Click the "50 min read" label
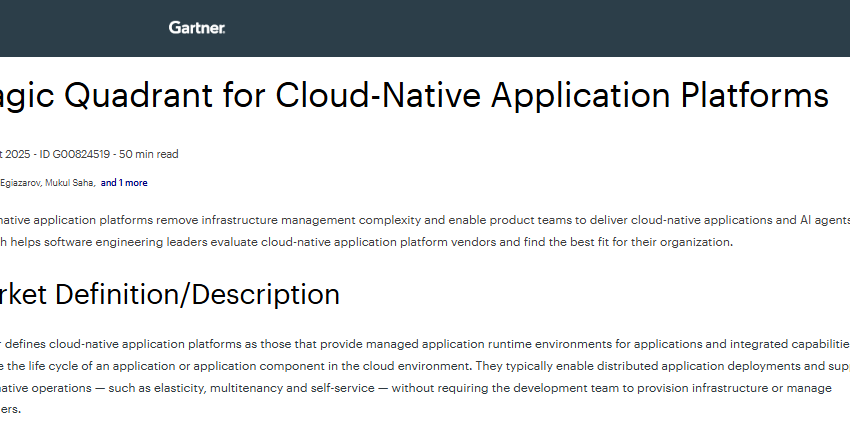850x437 pixels. pos(149,154)
